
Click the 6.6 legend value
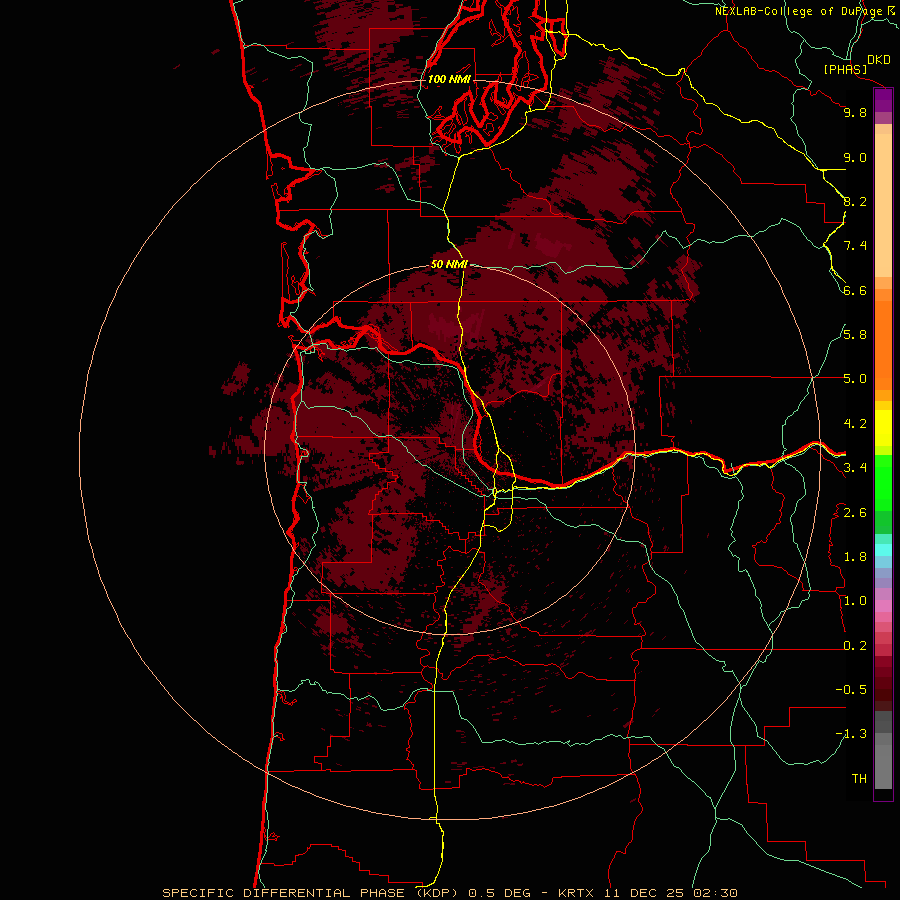[x=855, y=290]
